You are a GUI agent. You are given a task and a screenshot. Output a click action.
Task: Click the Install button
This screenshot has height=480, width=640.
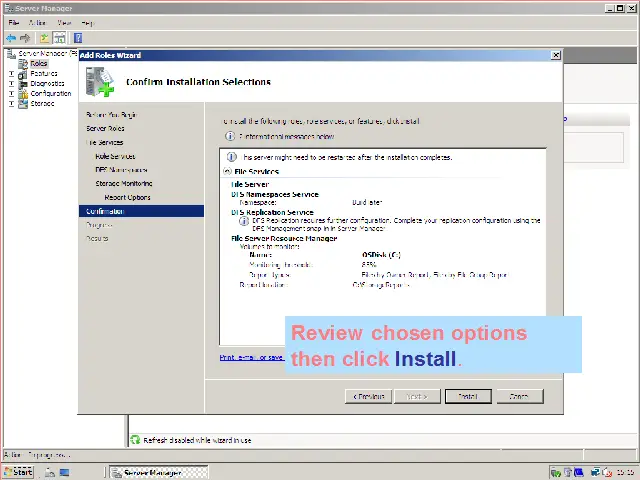468,396
